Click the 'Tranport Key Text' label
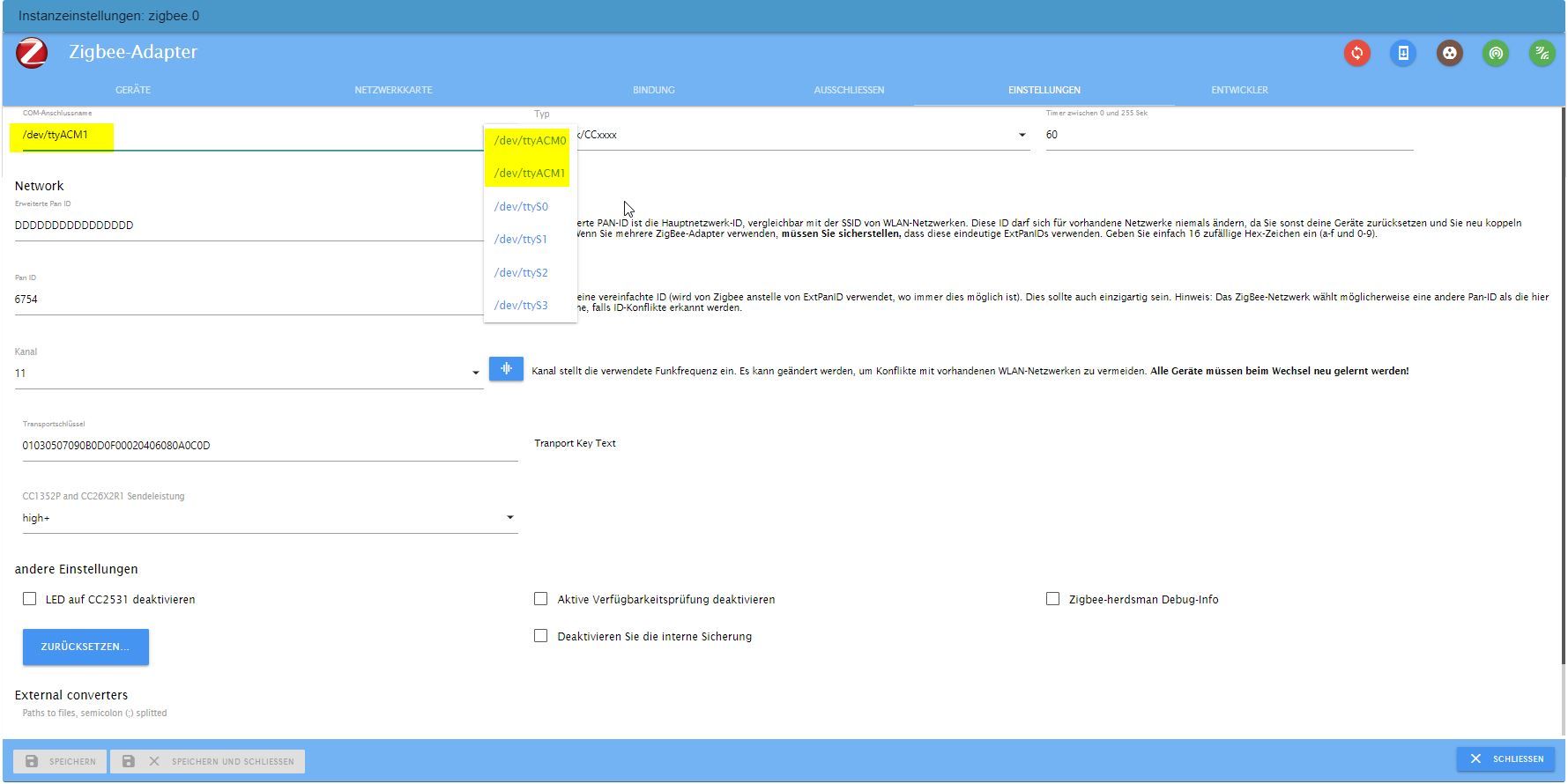1568x784 pixels. pyautogui.click(x=575, y=443)
